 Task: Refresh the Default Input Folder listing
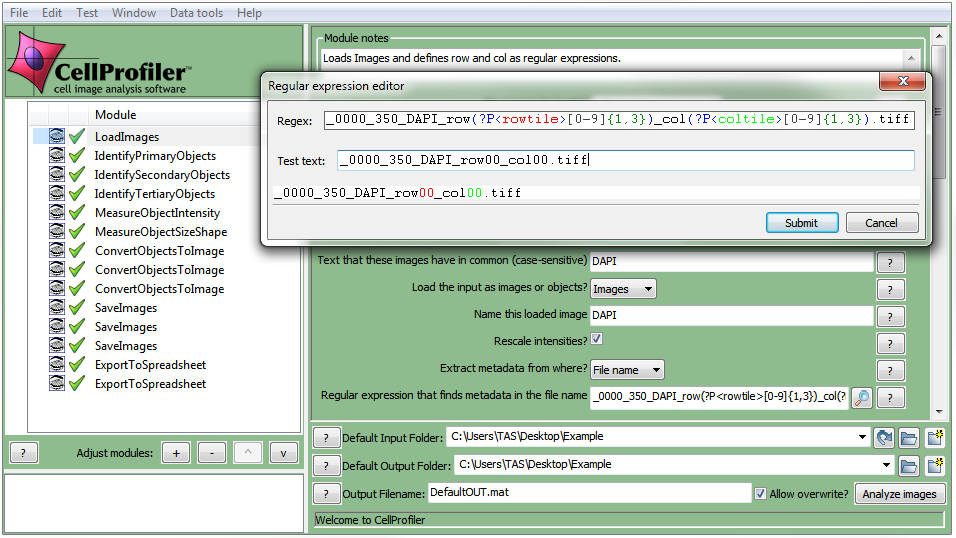(x=883, y=437)
